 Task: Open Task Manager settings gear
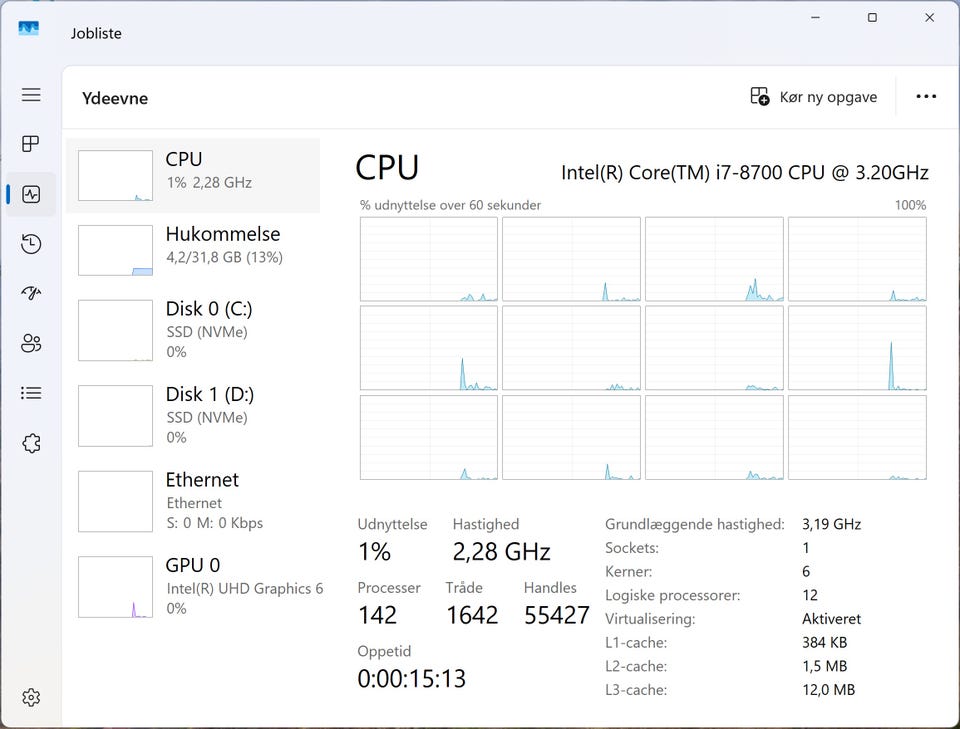[x=31, y=697]
